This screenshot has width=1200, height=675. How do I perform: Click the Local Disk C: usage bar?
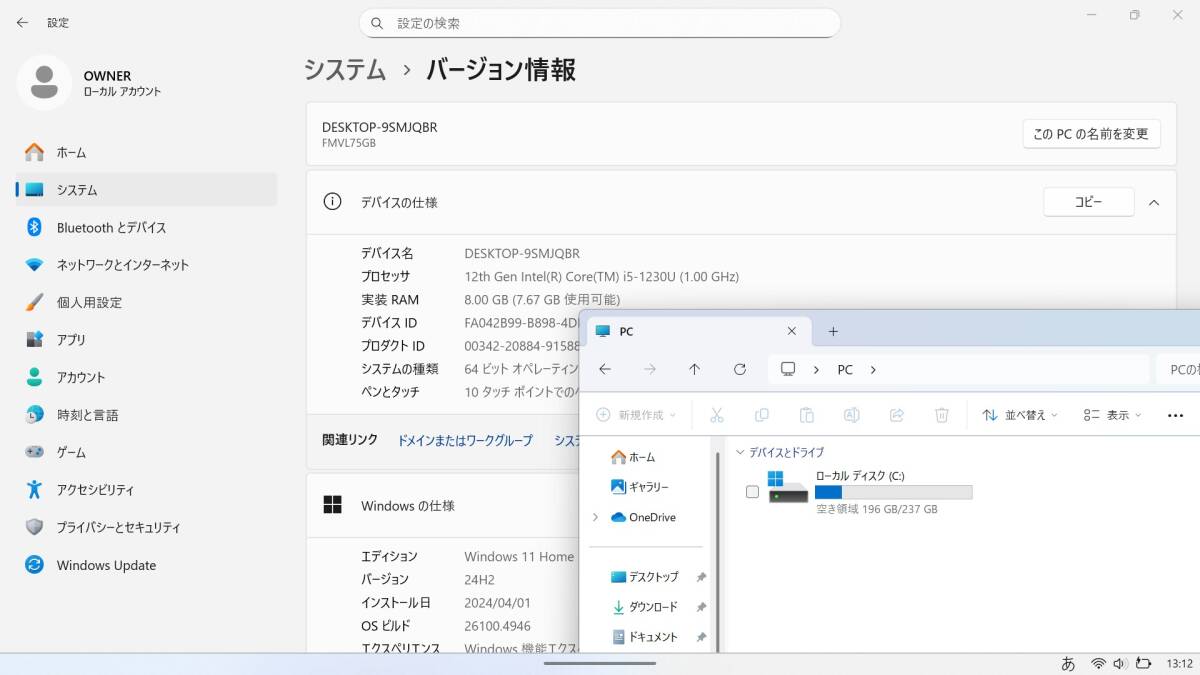[x=893, y=492]
